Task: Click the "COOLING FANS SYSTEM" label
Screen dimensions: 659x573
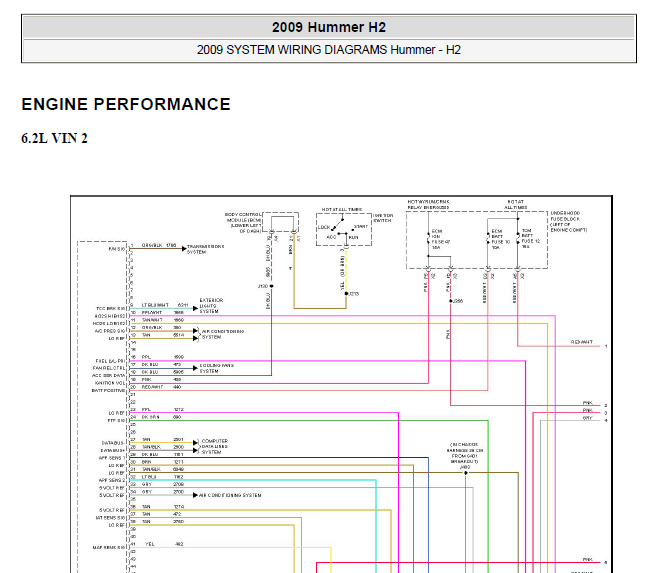Action: click(216, 368)
